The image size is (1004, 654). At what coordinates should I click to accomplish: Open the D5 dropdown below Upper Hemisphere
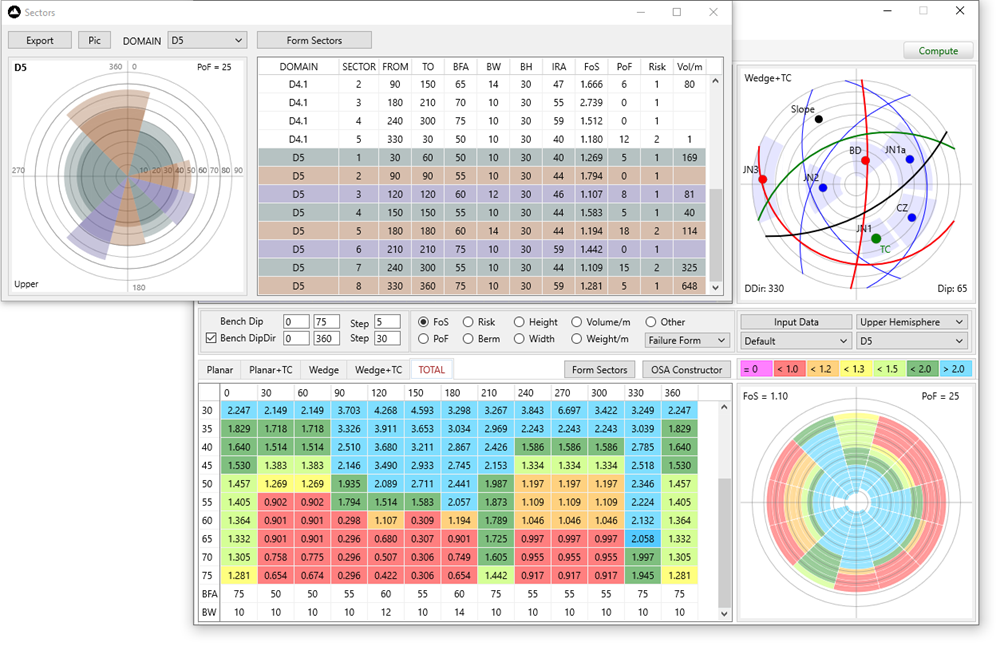tap(912, 341)
